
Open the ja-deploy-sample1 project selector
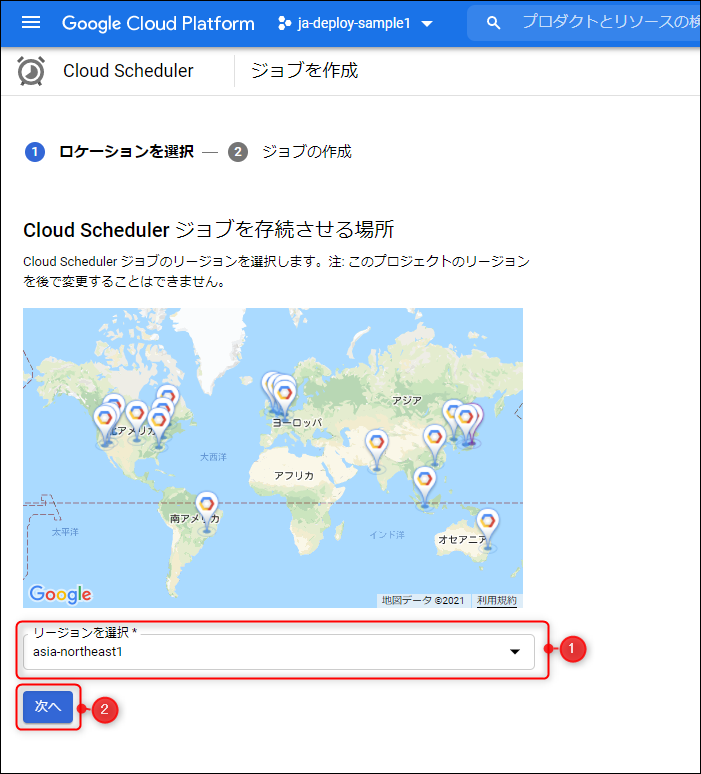point(355,23)
